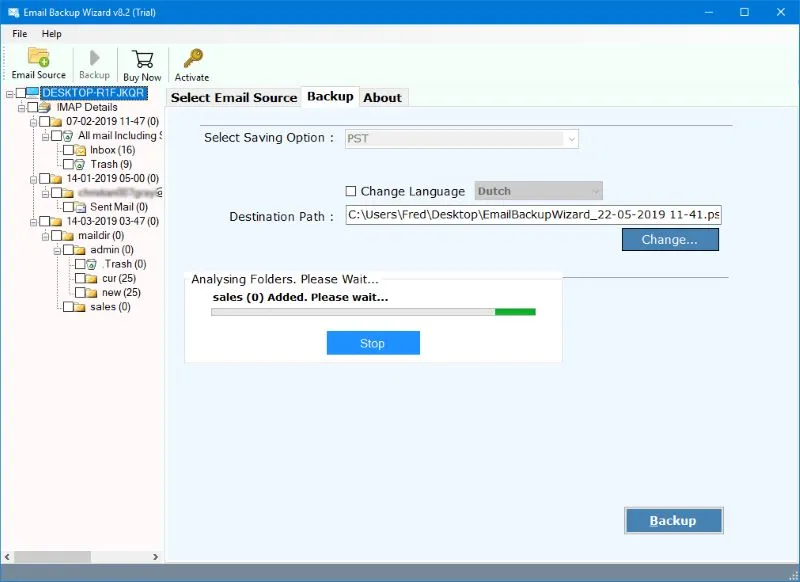The width and height of the screenshot is (800, 582).
Task: Tick the DESKTOP-R1FJKQR root checkbox
Action: point(20,93)
